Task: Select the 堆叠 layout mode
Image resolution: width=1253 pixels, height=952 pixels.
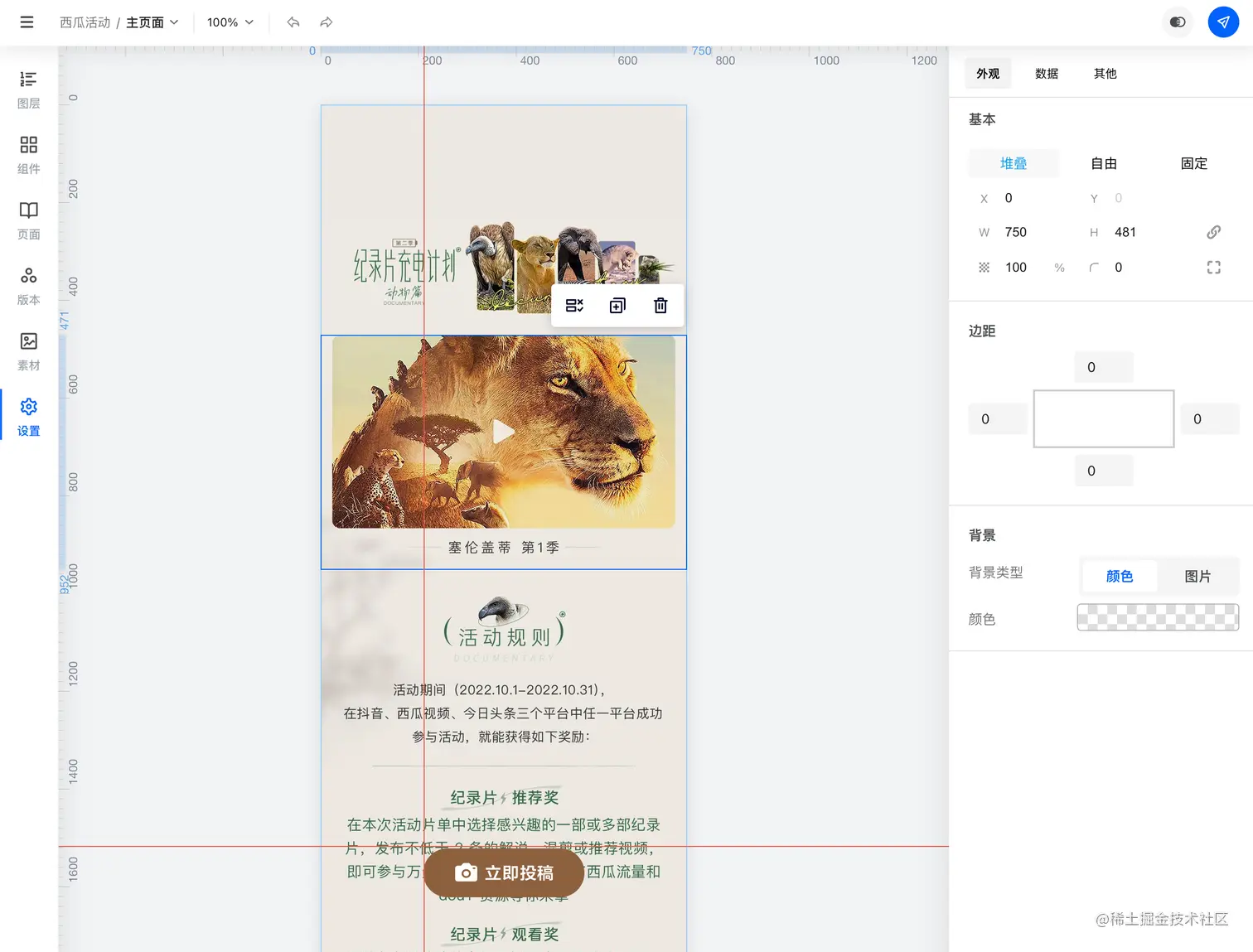Action: 1014,164
